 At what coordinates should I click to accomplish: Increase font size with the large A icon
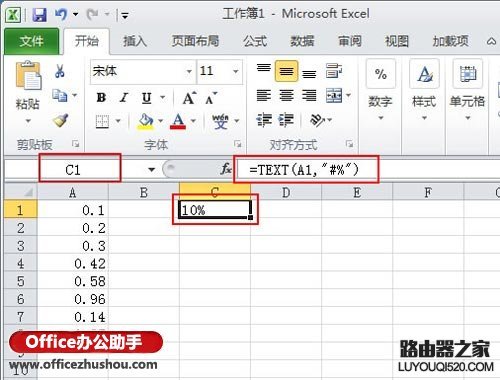(x=189, y=98)
